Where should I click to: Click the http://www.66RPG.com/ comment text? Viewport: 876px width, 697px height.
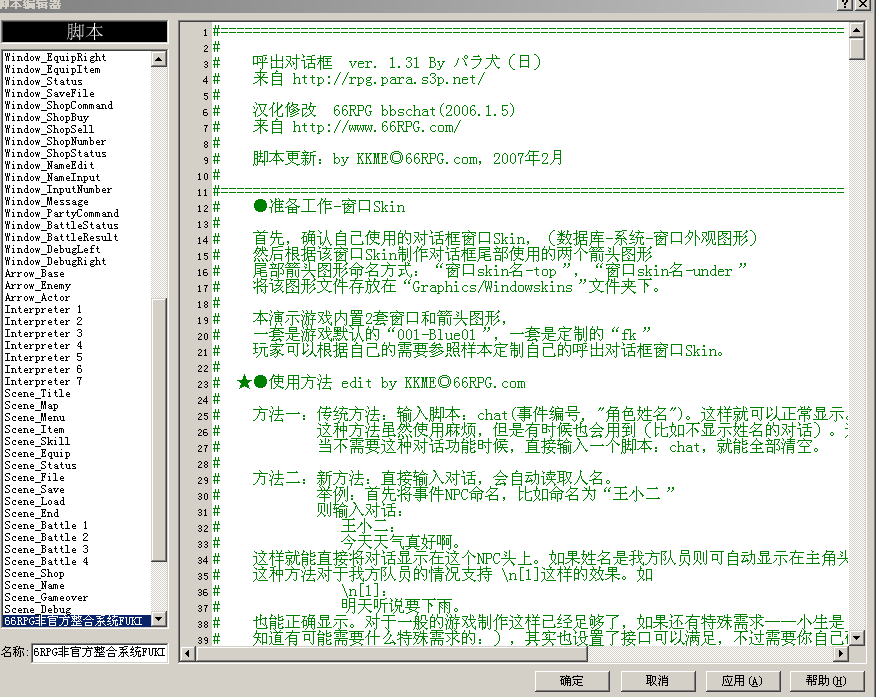click(377, 127)
